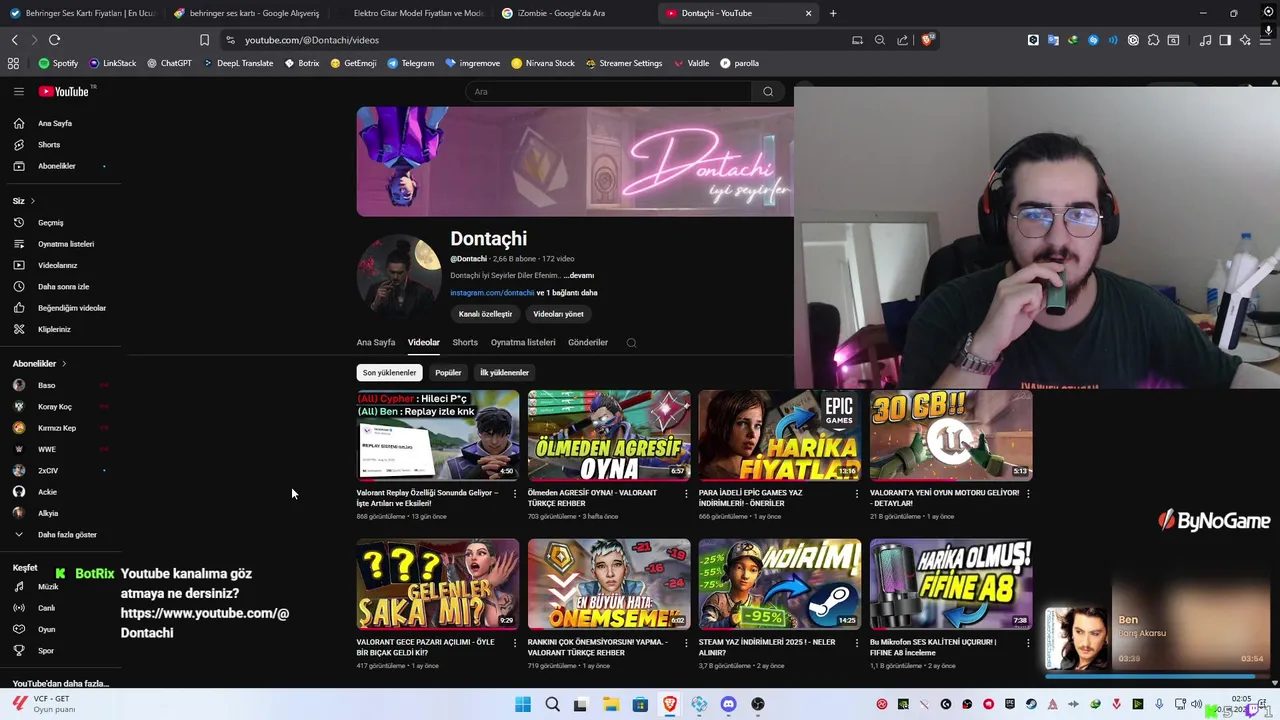Viewport: 1280px width, 720px height.
Task: Open the Valdle bookmark
Action: [692, 63]
